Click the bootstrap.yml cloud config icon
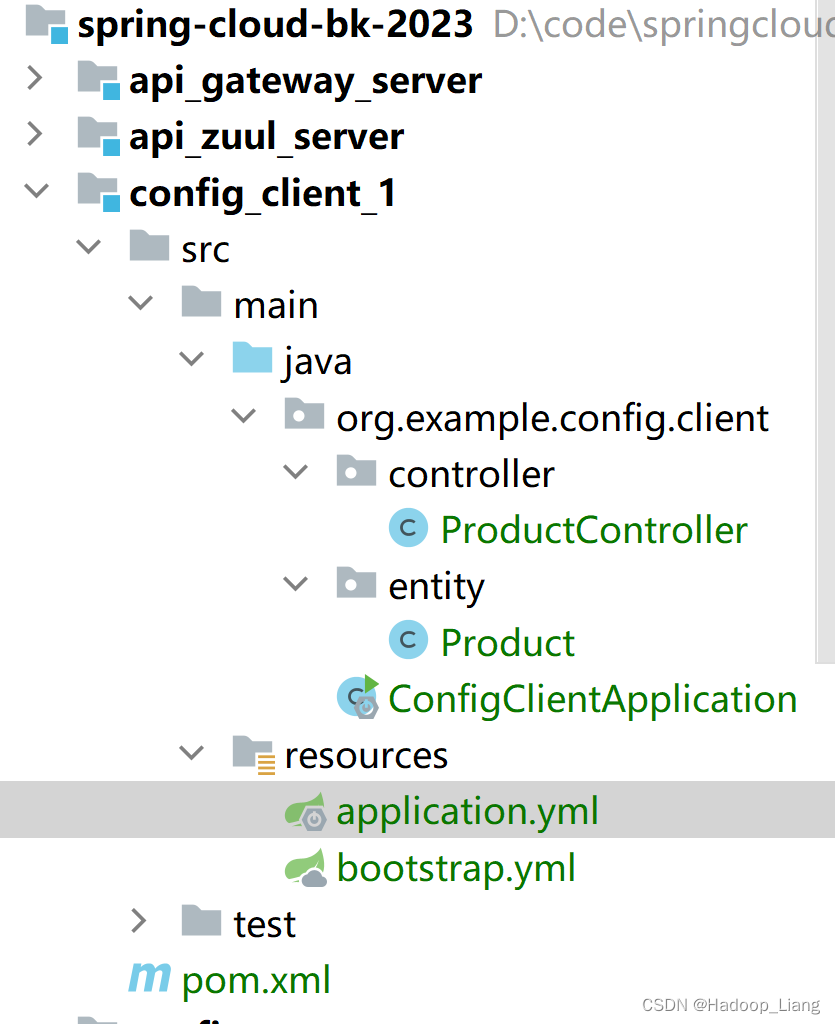 (306, 868)
